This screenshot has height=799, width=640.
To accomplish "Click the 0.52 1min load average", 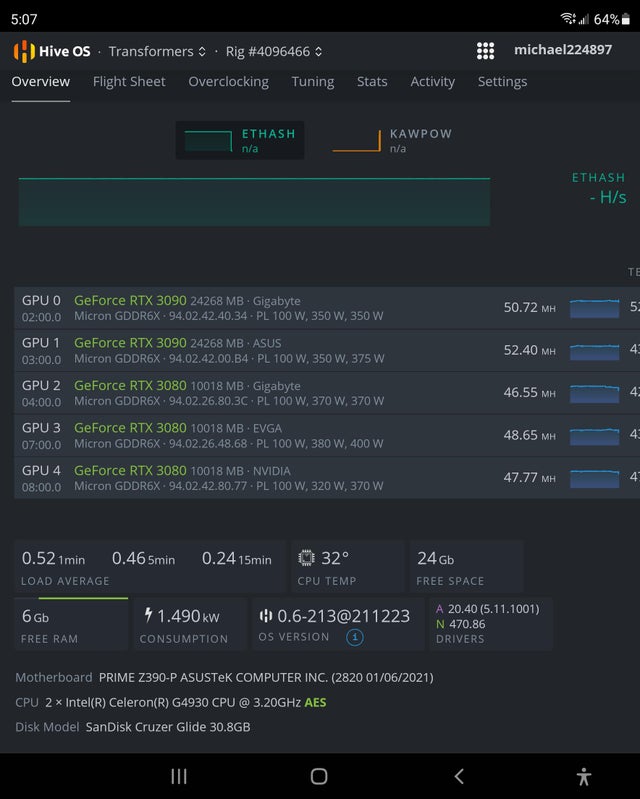I will (x=54, y=558).
